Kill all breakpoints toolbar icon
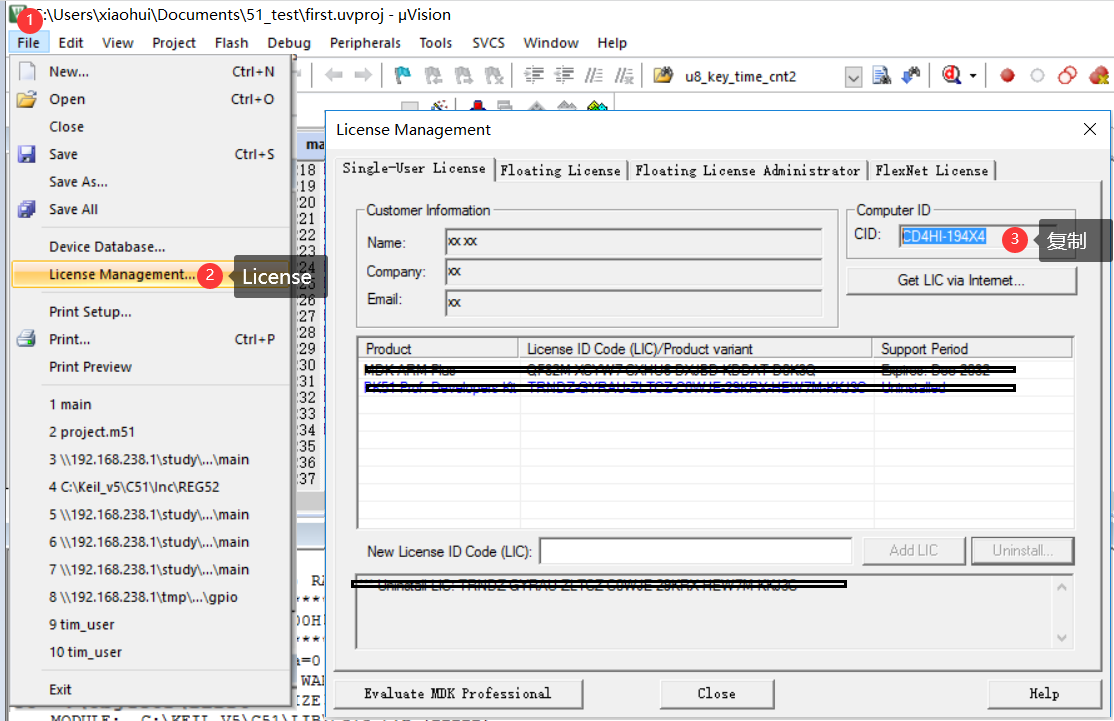Screen dimensions: 1114x721 (x=1098, y=75)
